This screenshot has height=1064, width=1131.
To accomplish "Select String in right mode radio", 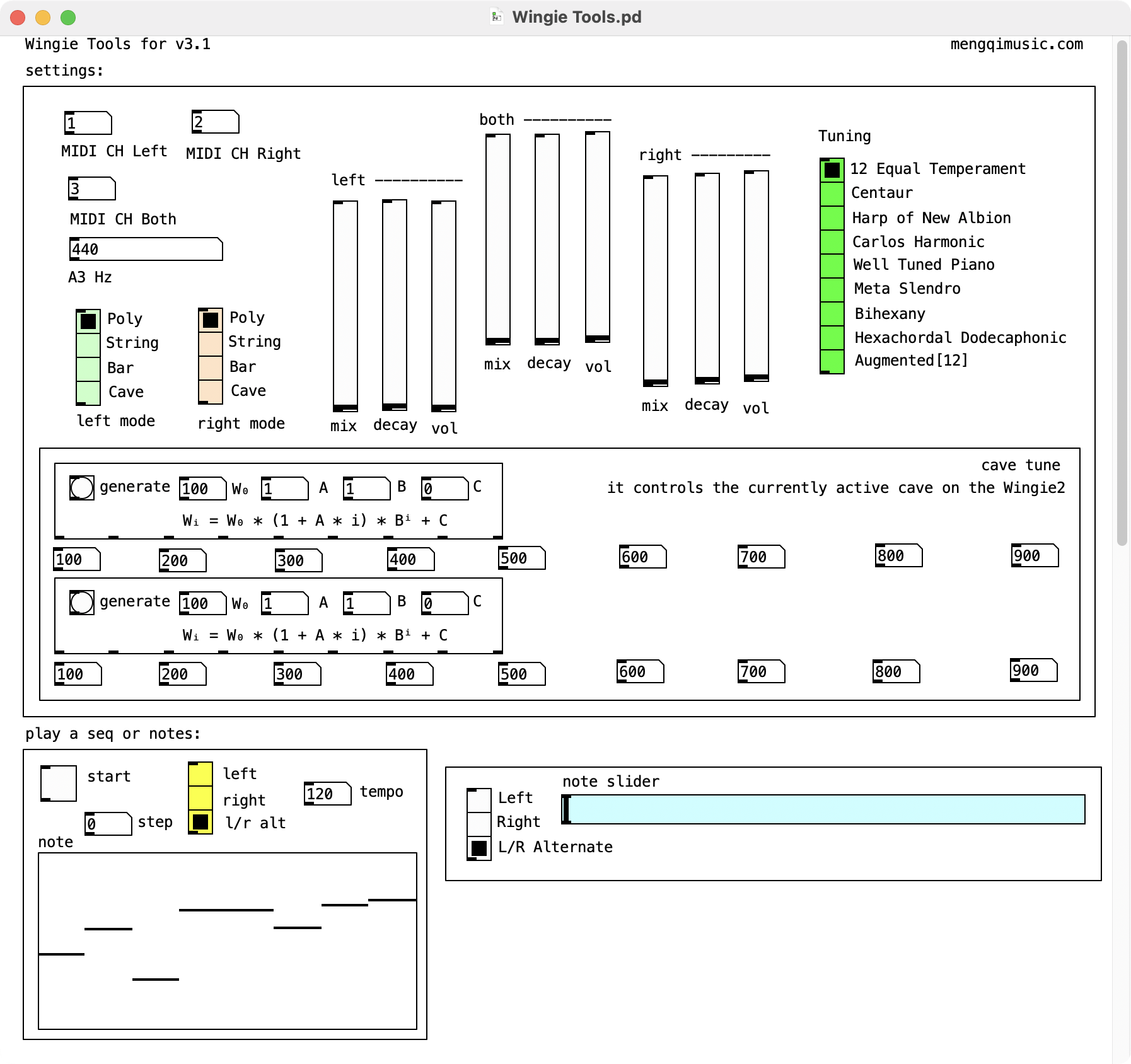I will pyautogui.click(x=211, y=344).
